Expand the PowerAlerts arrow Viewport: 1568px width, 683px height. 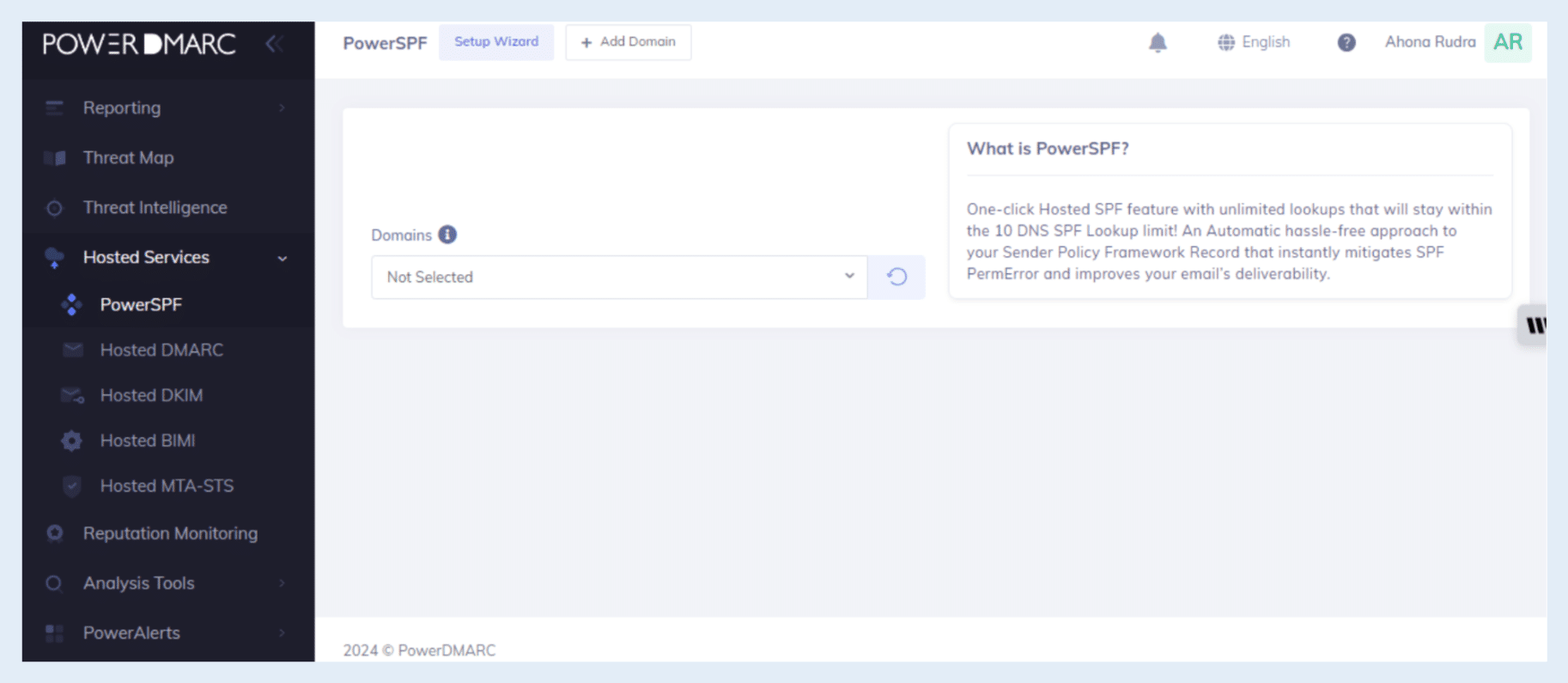click(x=282, y=633)
